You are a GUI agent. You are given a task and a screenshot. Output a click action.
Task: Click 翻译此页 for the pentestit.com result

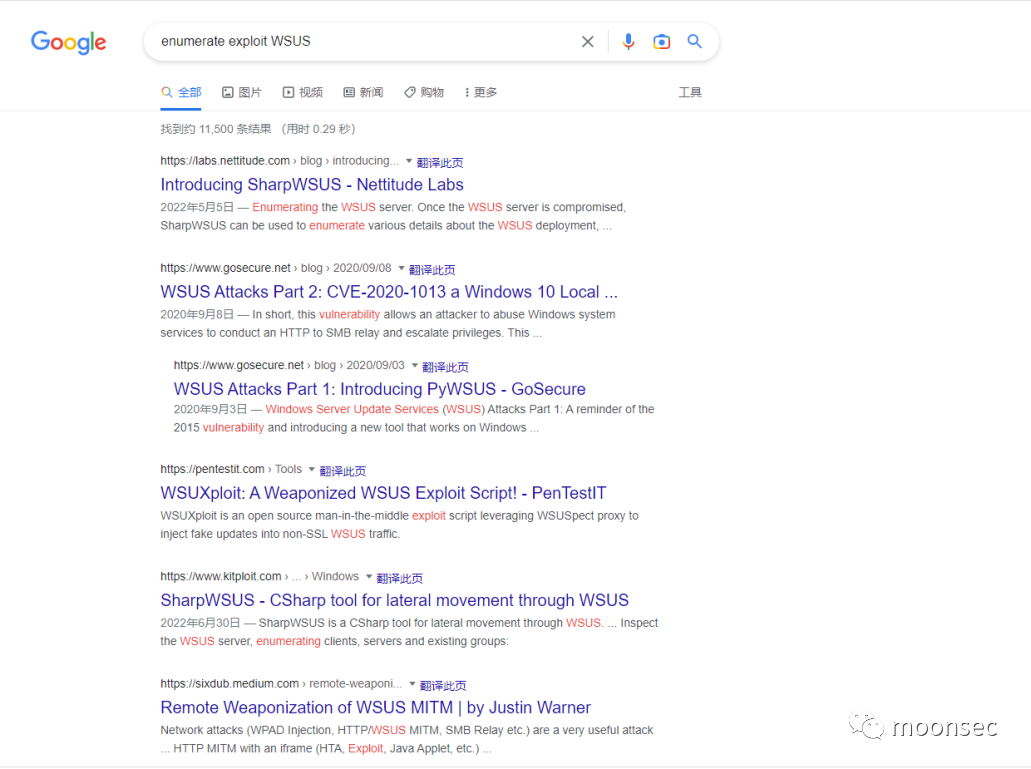pos(343,471)
